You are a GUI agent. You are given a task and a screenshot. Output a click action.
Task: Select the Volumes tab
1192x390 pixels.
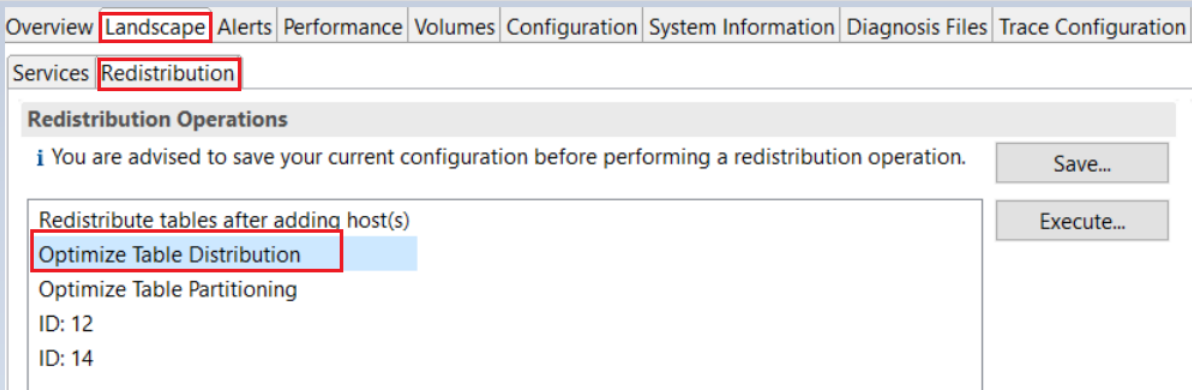tap(455, 27)
